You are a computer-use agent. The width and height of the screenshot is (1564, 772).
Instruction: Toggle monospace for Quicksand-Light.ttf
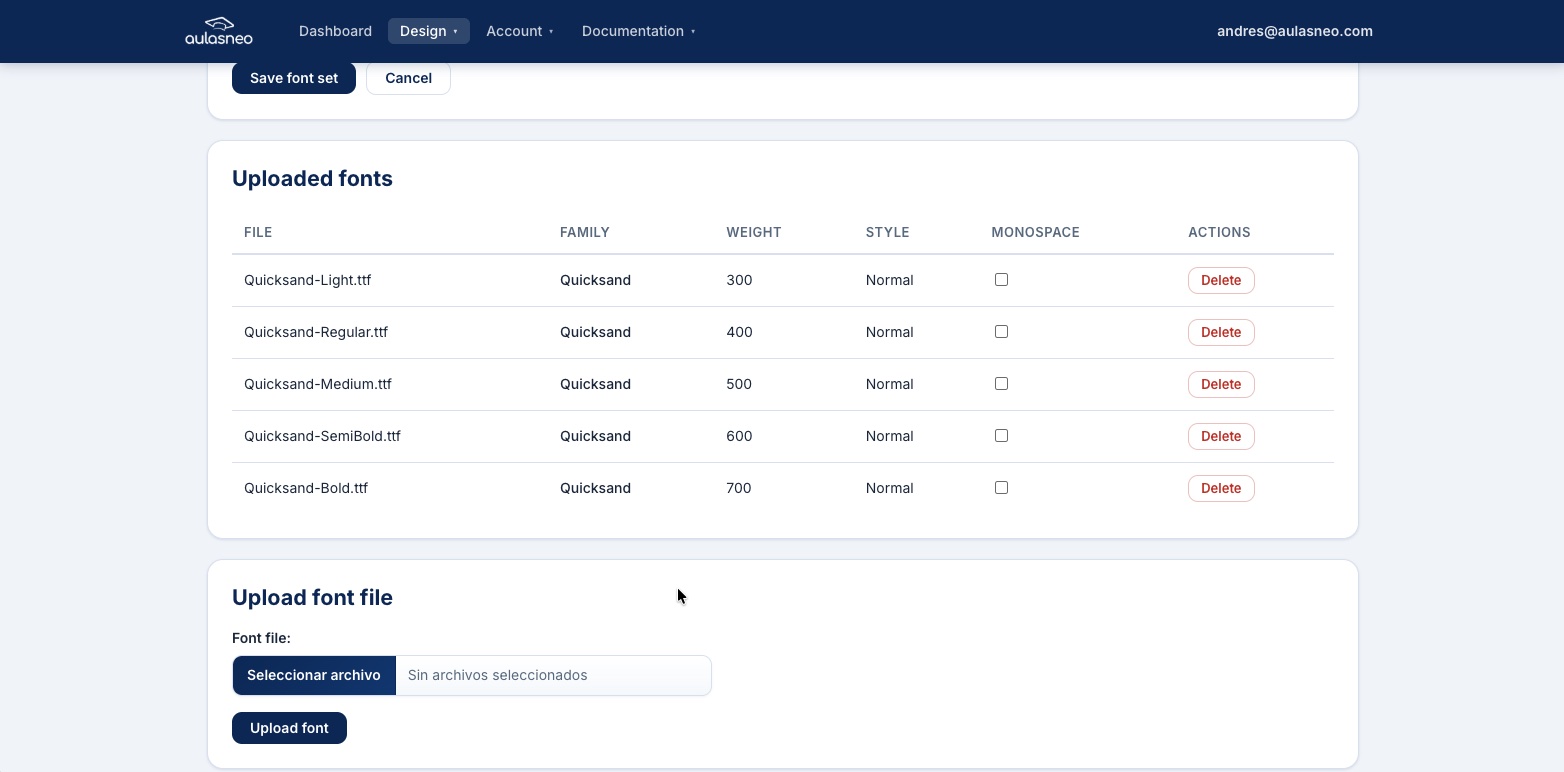coord(1001,280)
